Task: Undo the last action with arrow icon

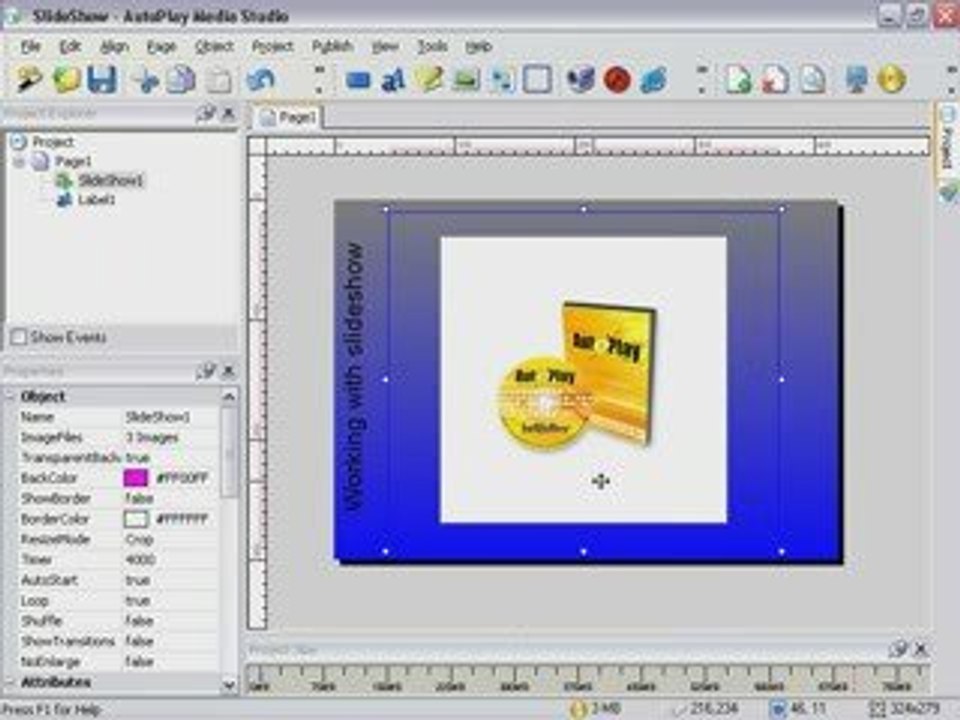Action: (x=260, y=80)
